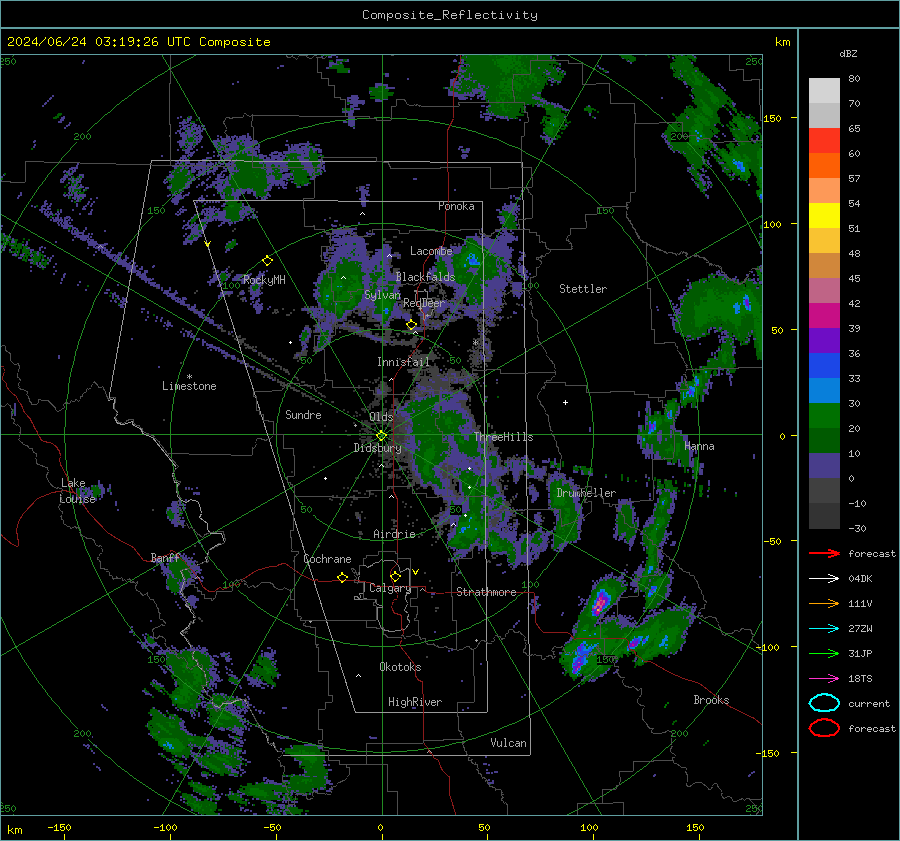Click the dBZ legend heading

(848, 53)
